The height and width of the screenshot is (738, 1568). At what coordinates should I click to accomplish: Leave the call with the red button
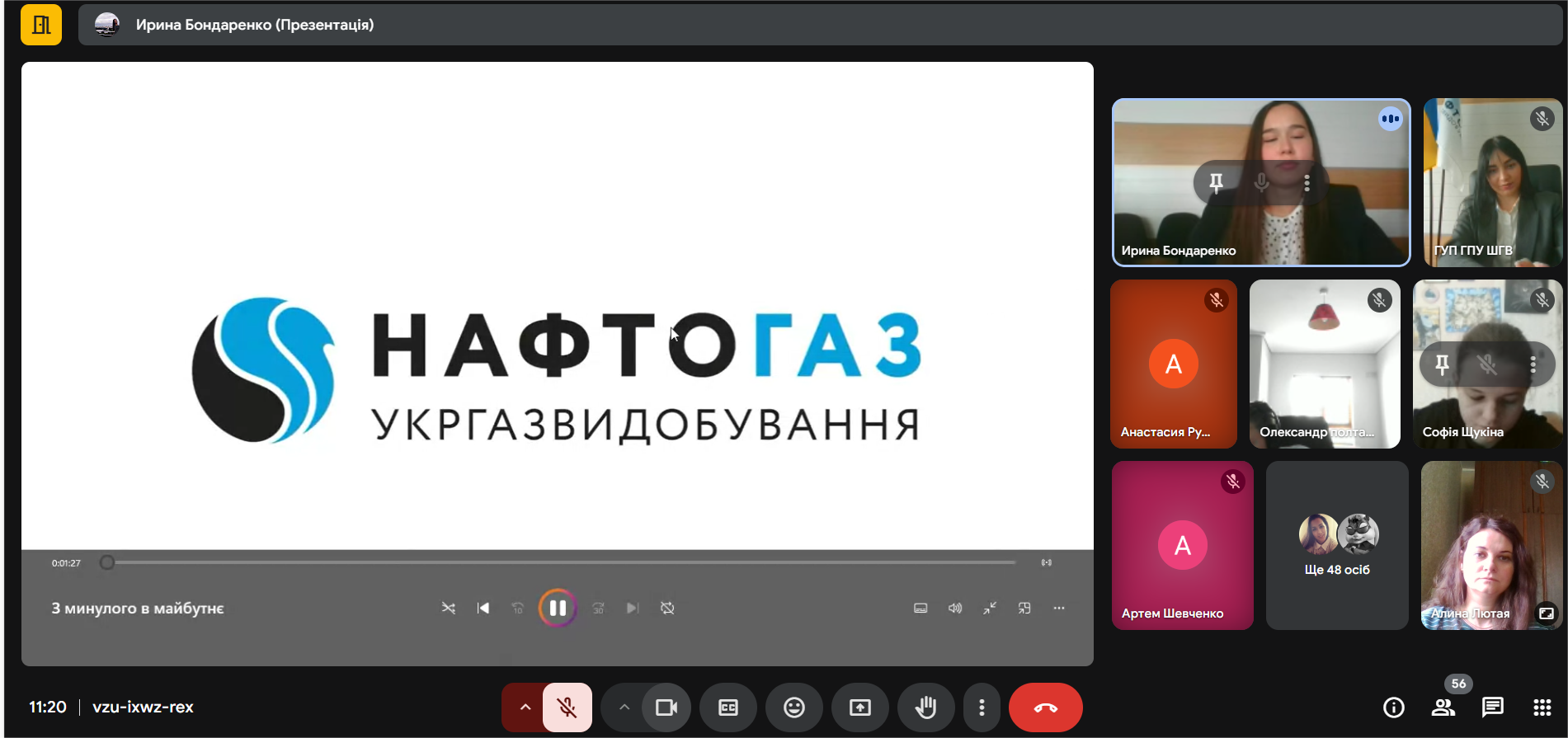(x=1046, y=707)
